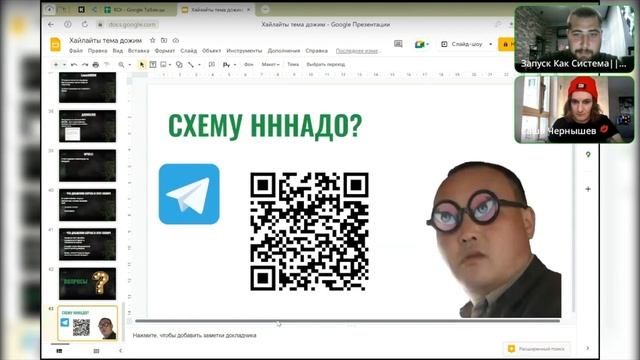Screen dimensions: 640x360
Task: Open the Файл menu
Action: [x=76, y=51]
